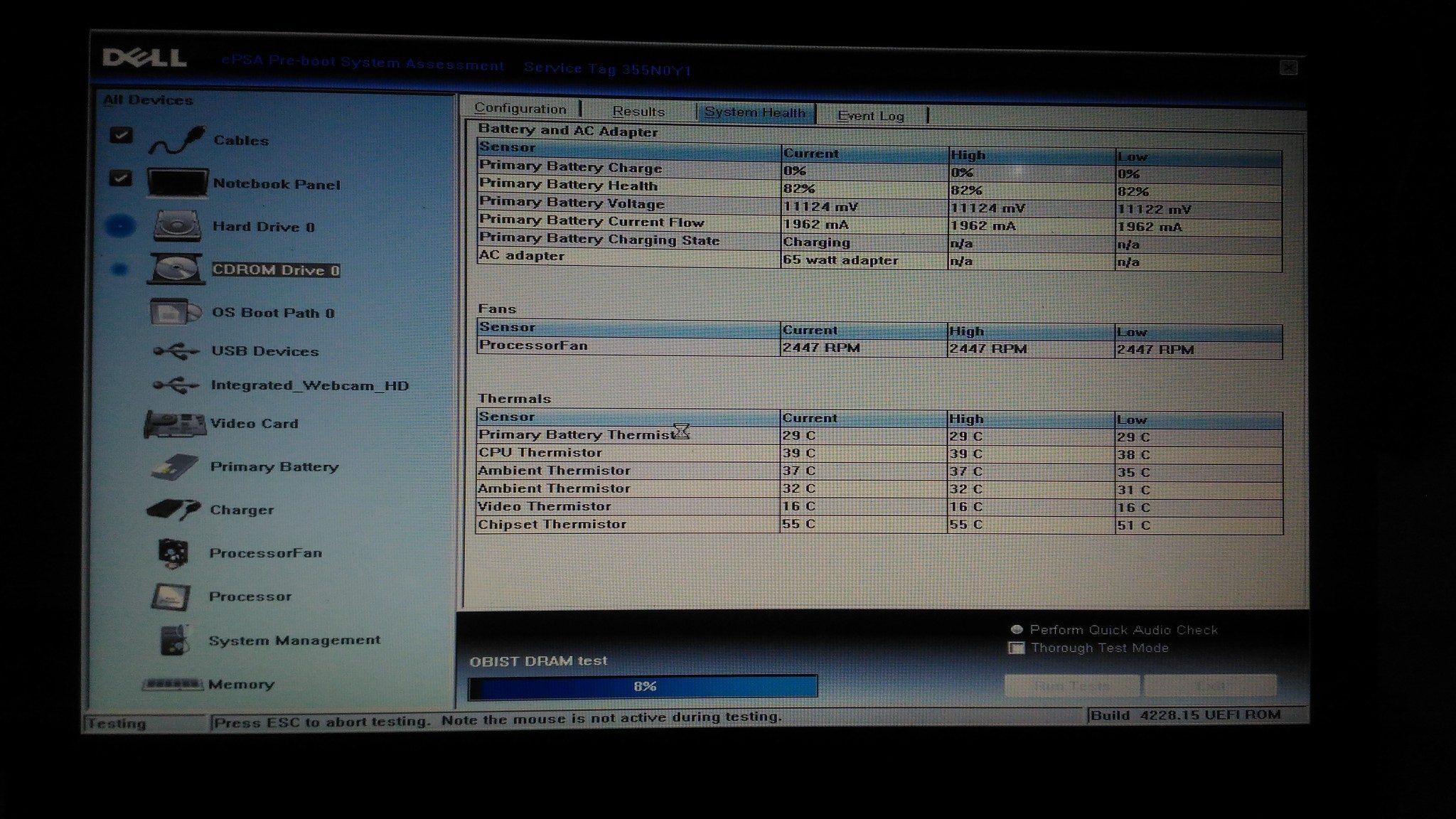Toggle the Cables checkbox
This screenshot has width=1456, height=819.
point(122,134)
